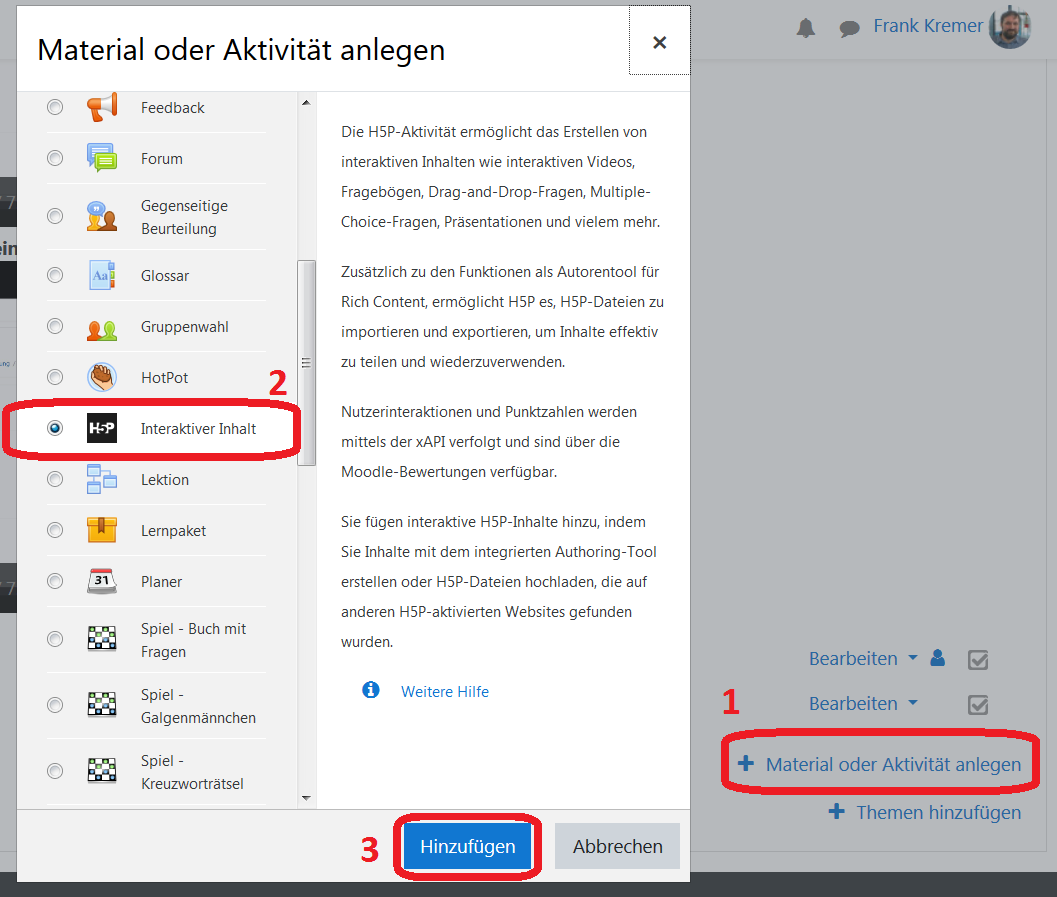Click the Lernpaket box icon
Screen dimensions: 1057x897
tap(102, 530)
